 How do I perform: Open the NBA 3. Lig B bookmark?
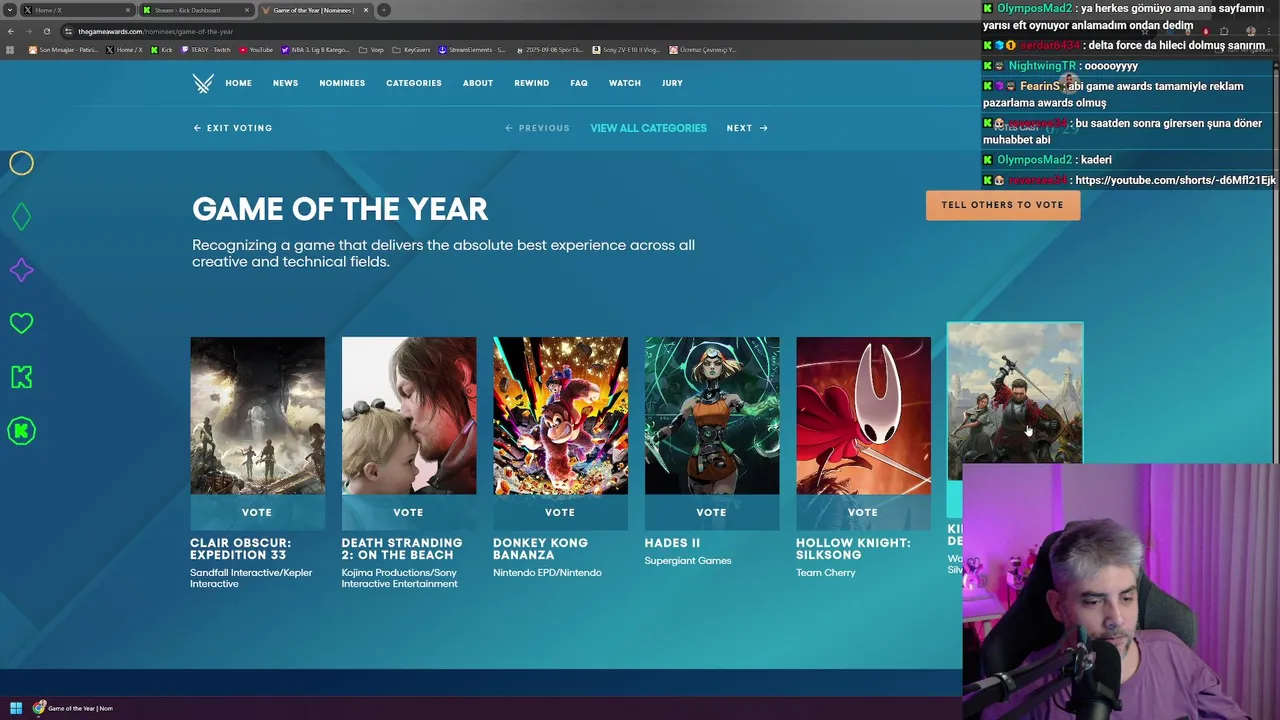[x=315, y=49]
